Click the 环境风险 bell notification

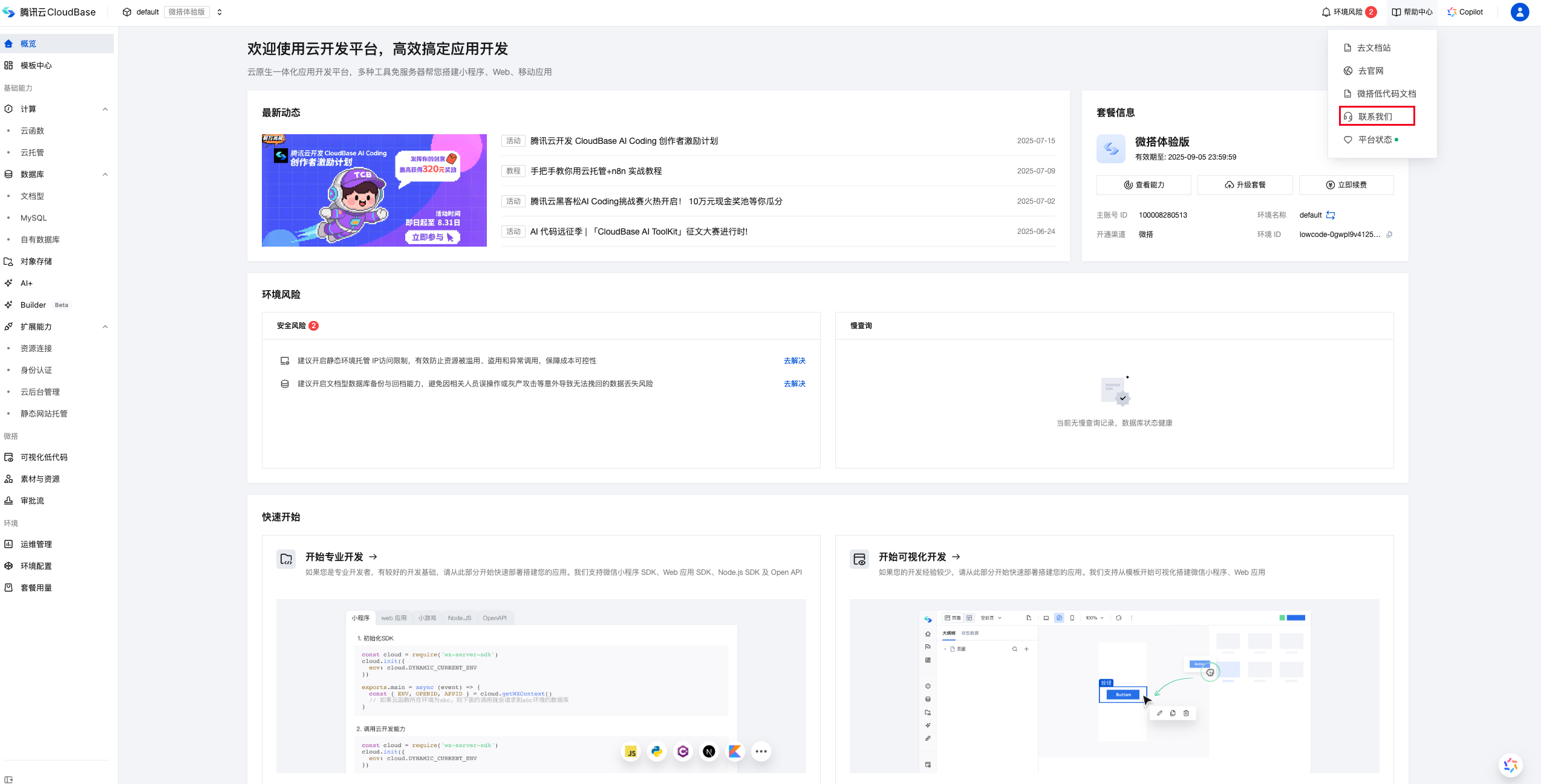[x=1348, y=12]
